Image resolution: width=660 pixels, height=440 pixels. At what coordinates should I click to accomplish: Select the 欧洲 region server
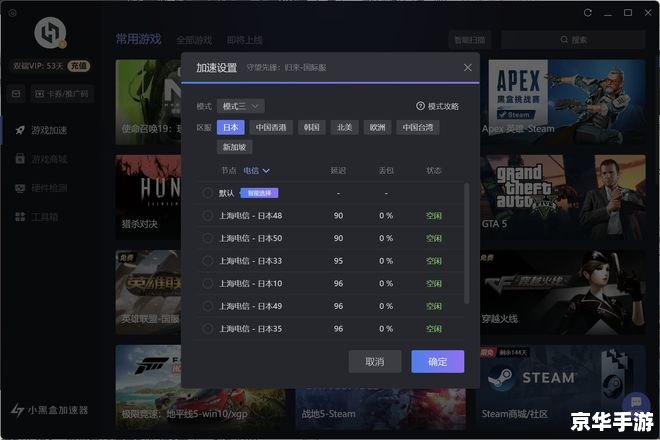point(377,127)
